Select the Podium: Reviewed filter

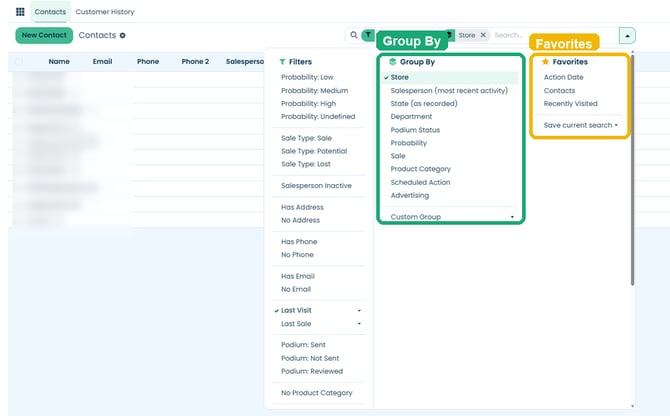312,371
